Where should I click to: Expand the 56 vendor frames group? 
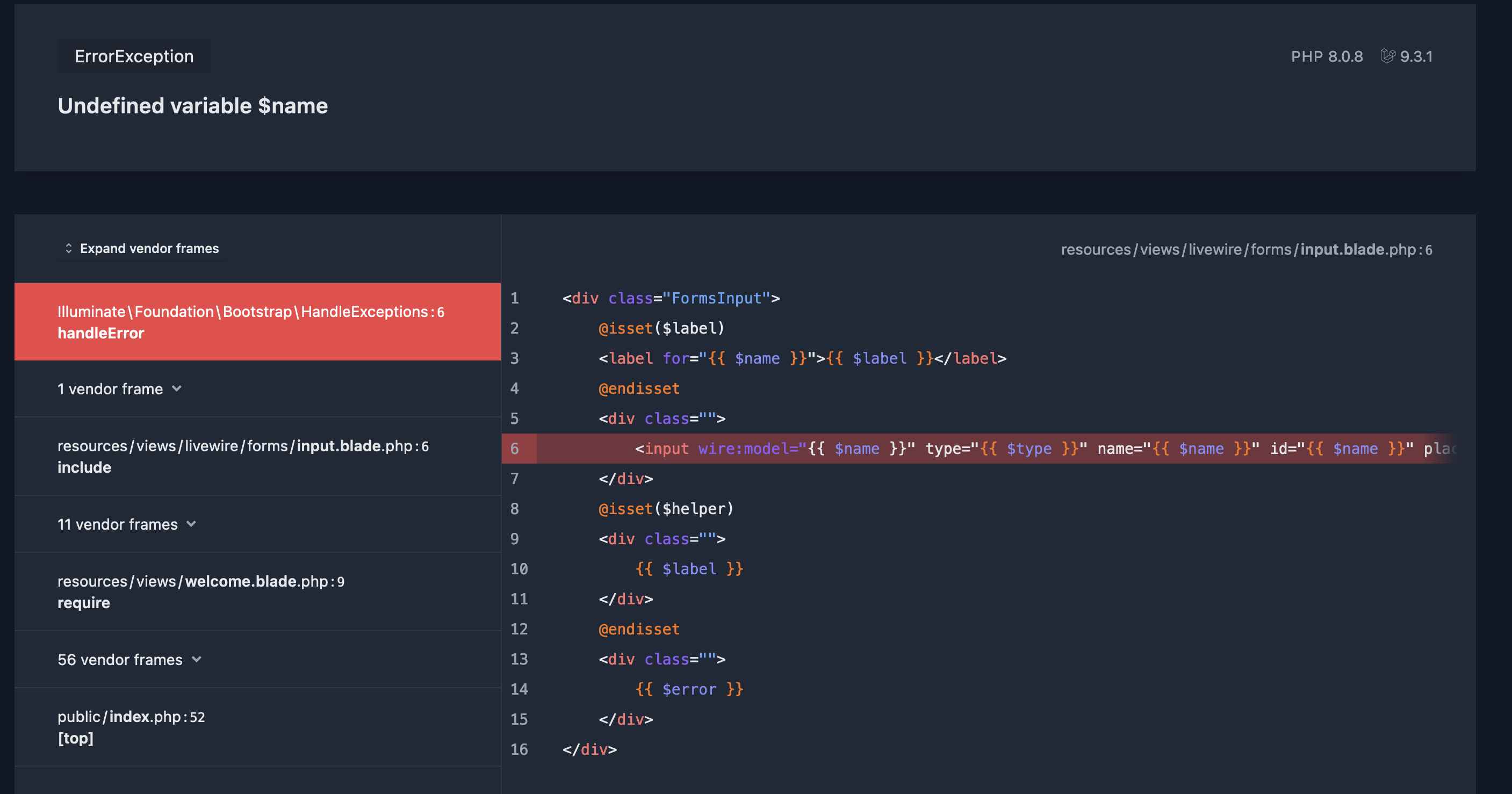click(258, 660)
